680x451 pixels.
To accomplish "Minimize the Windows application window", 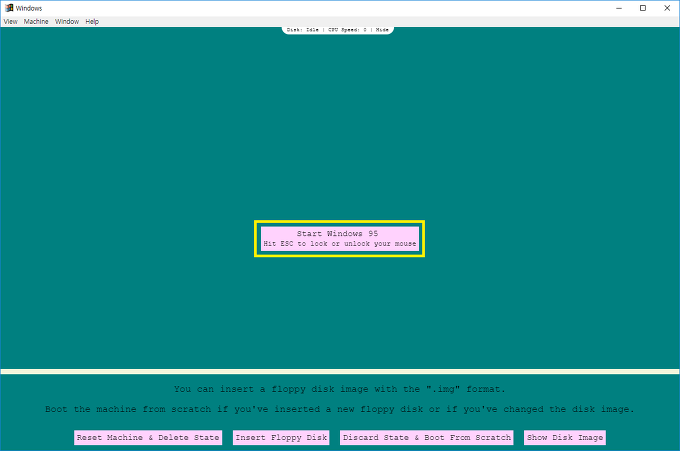I will click(619, 8).
